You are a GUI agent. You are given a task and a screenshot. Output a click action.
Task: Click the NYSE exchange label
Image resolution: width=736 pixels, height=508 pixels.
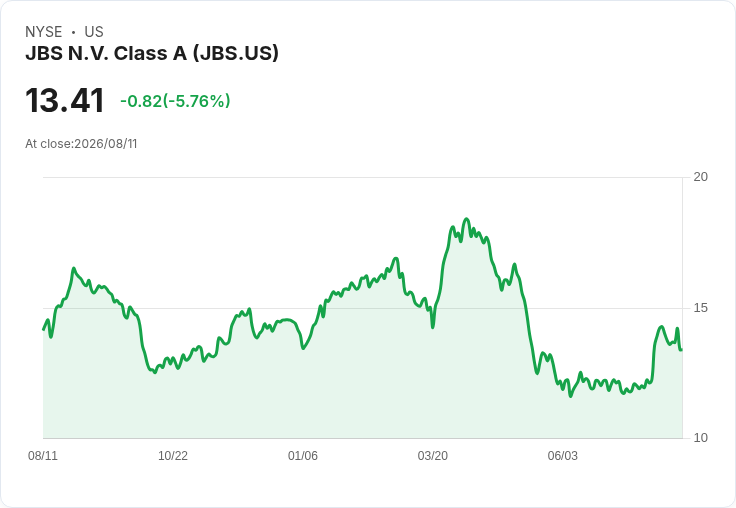[x=44, y=32]
